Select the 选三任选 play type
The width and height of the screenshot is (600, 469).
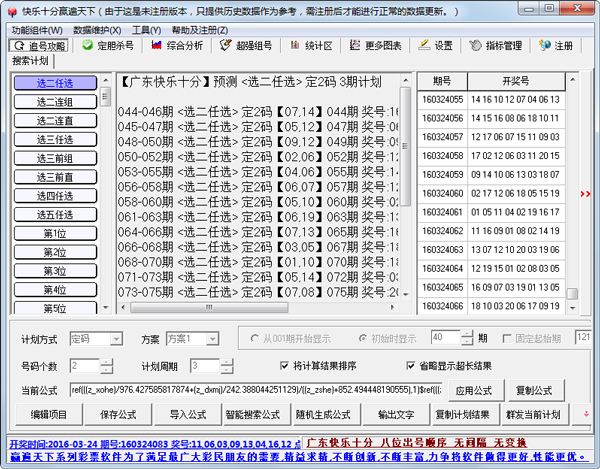point(55,139)
